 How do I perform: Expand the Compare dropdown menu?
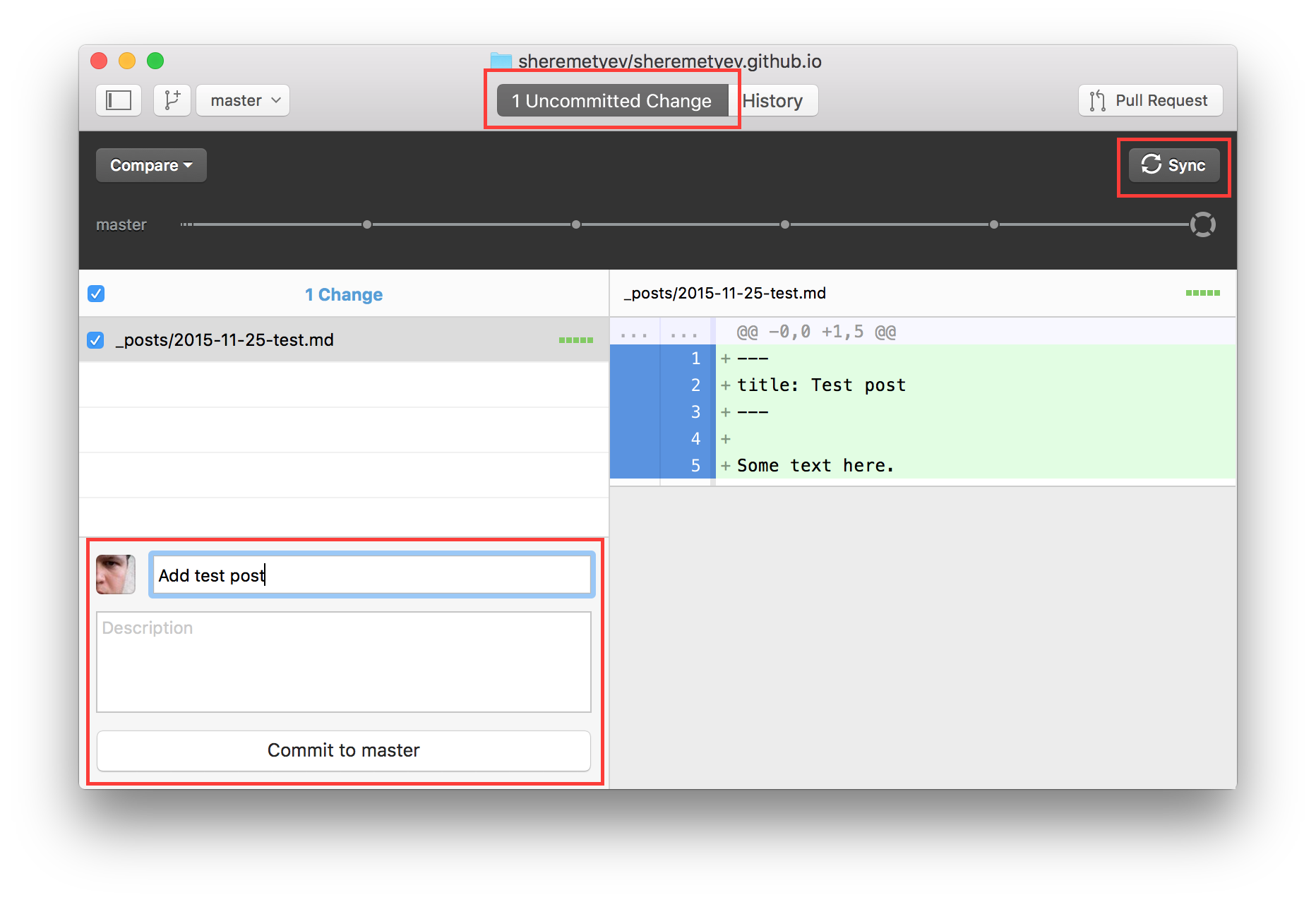151,165
